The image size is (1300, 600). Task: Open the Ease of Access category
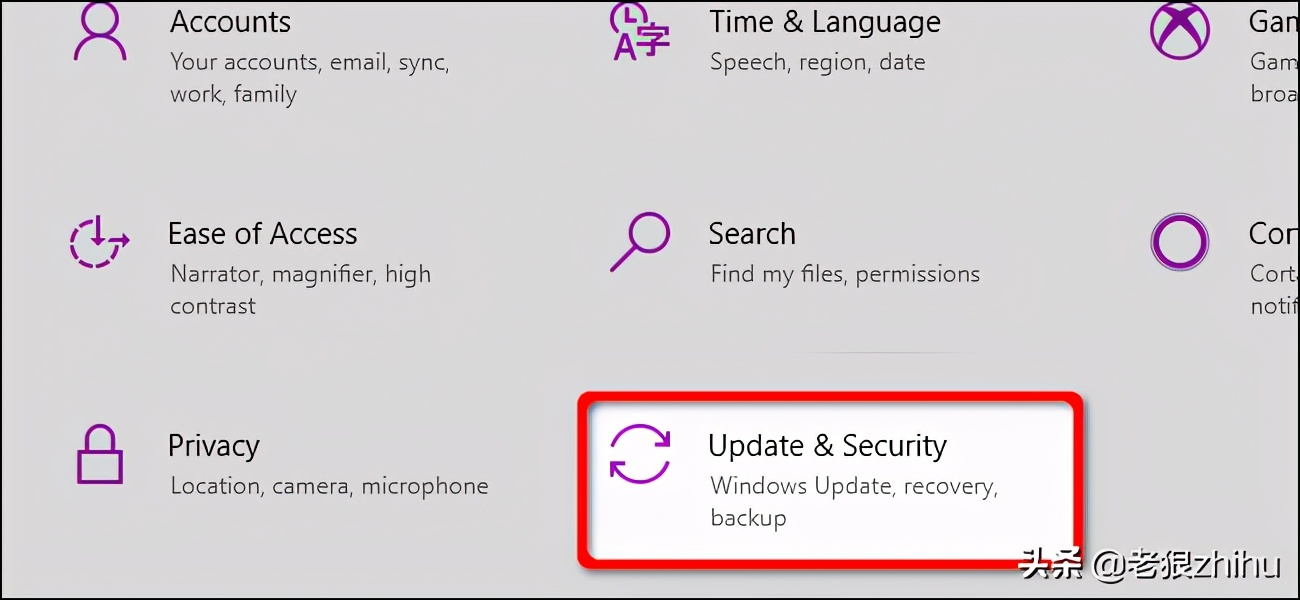point(262,233)
